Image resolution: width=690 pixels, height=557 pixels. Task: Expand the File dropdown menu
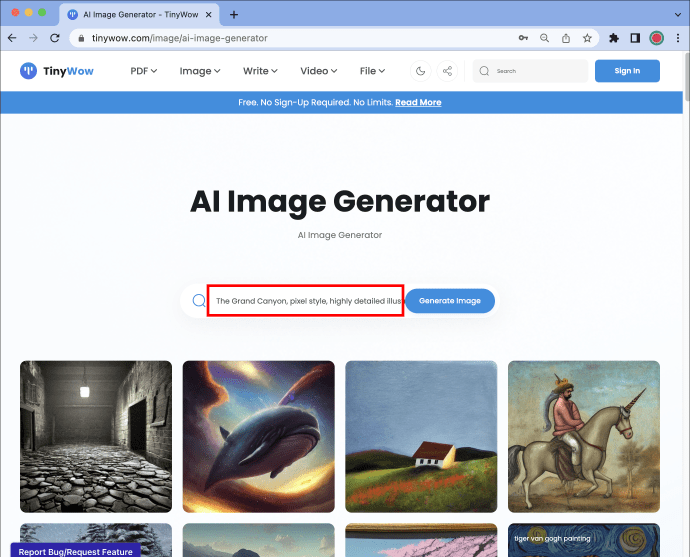pyautogui.click(x=372, y=71)
